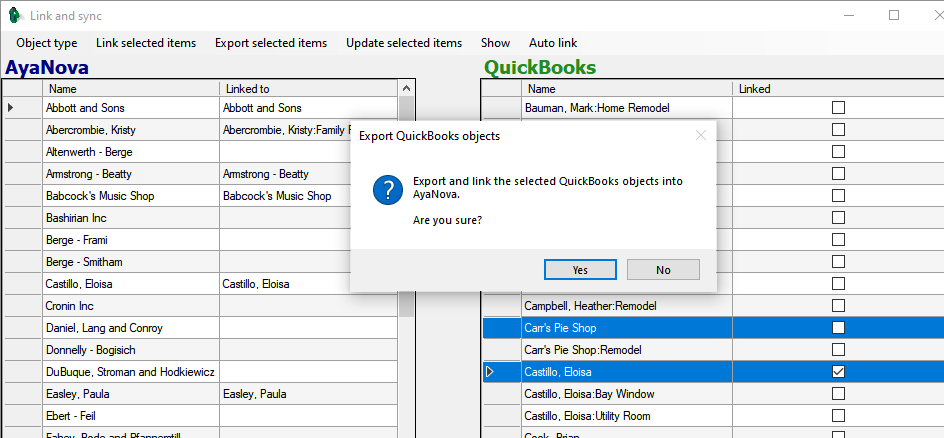The width and height of the screenshot is (944, 438).
Task: Select Castillo, Eloisa:Utility Room in QuickBooks list
Action: (x=627, y=416)
